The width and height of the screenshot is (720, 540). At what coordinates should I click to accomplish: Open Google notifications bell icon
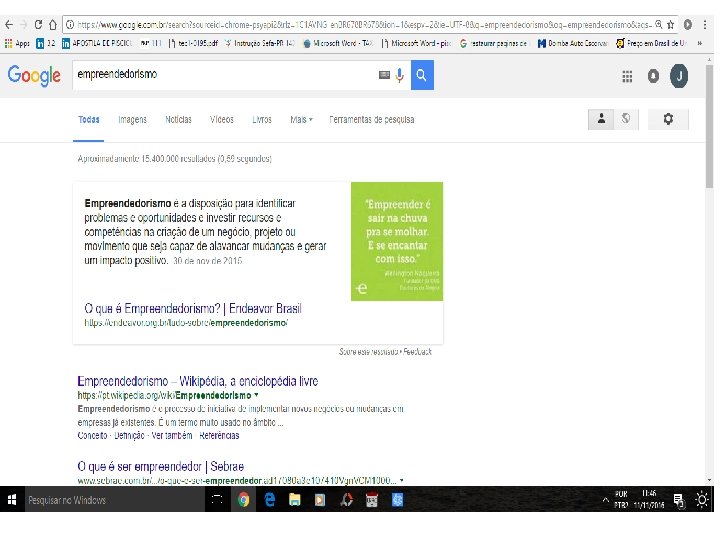653,76
